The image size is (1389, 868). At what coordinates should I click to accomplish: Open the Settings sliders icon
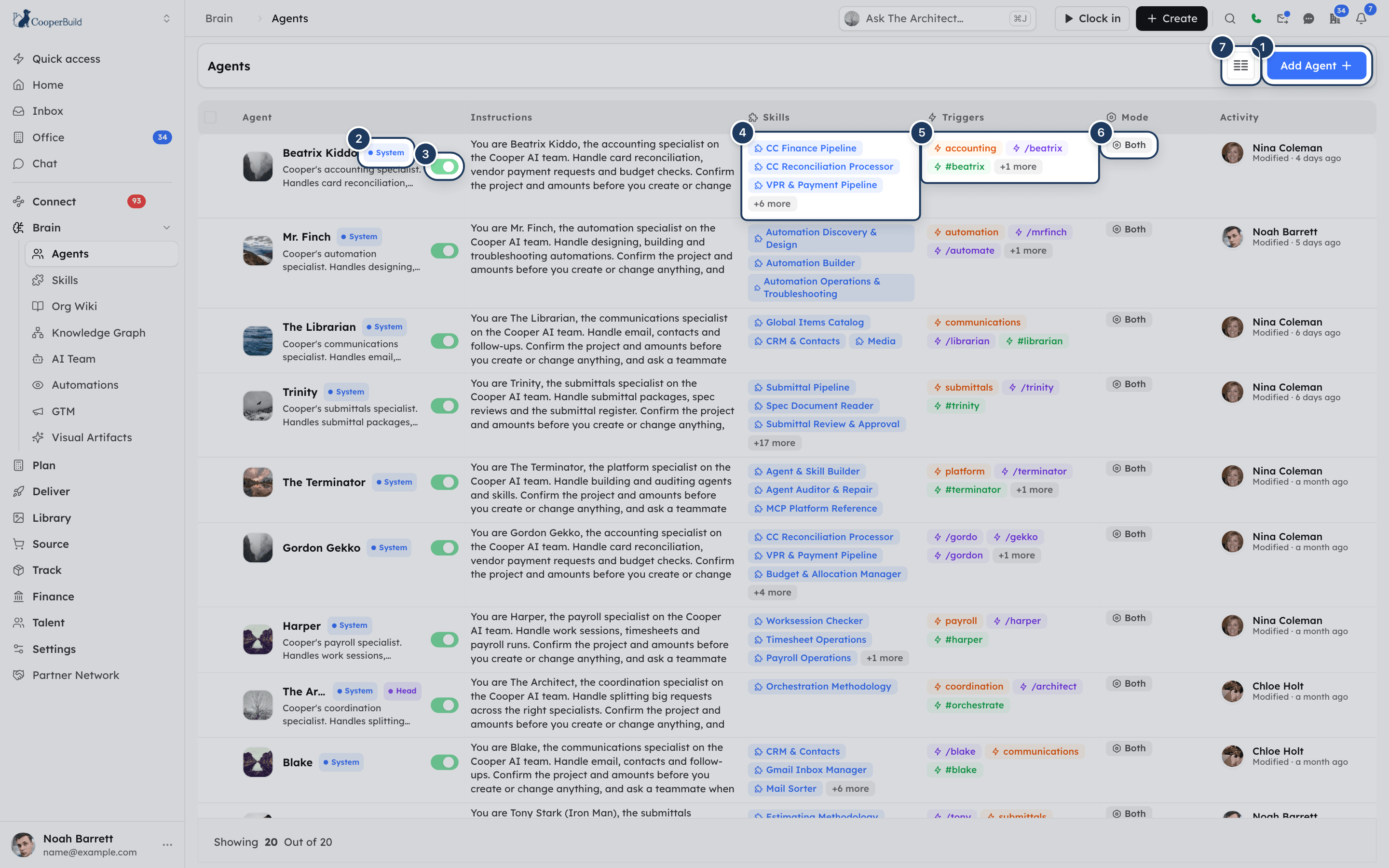coord(19,649)
